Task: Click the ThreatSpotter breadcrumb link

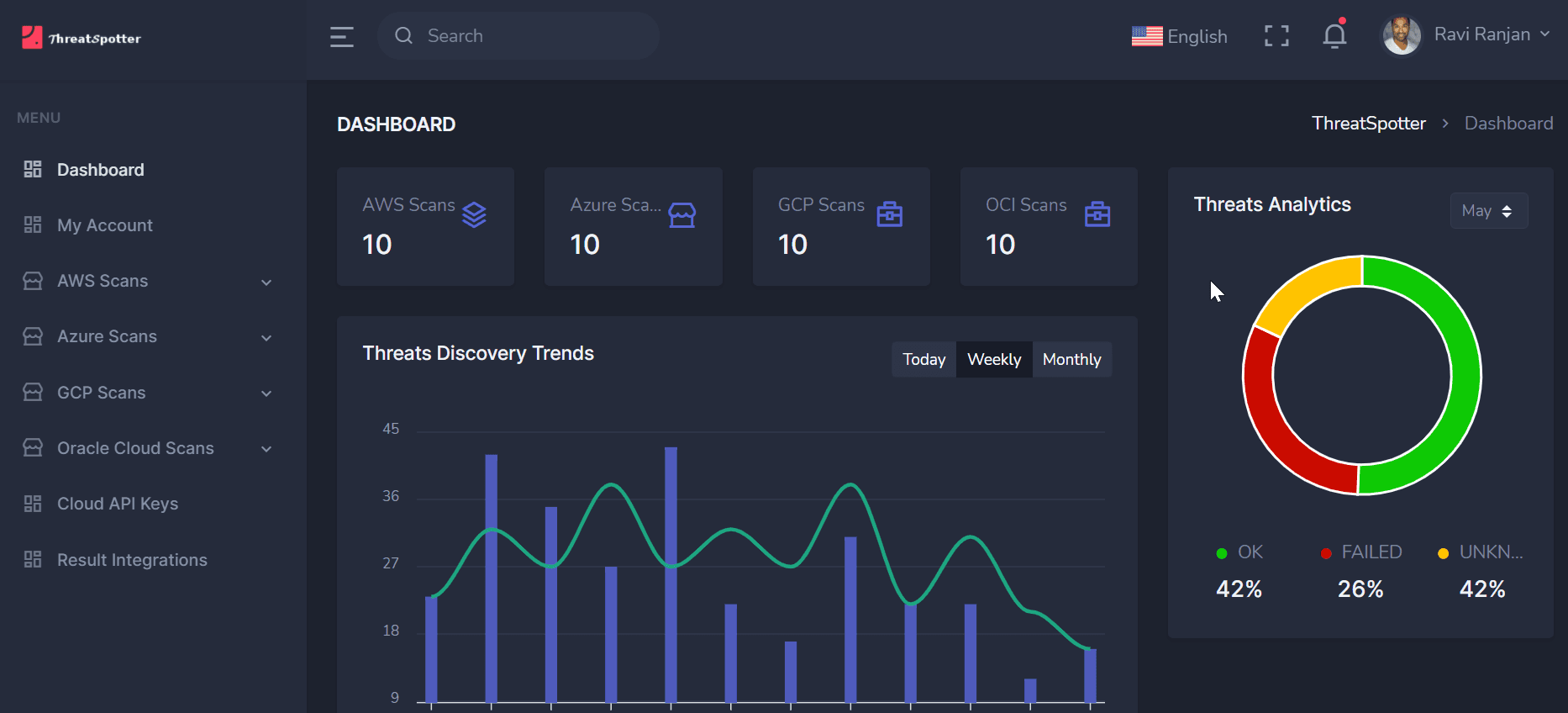Action: tap(1369, 124)
